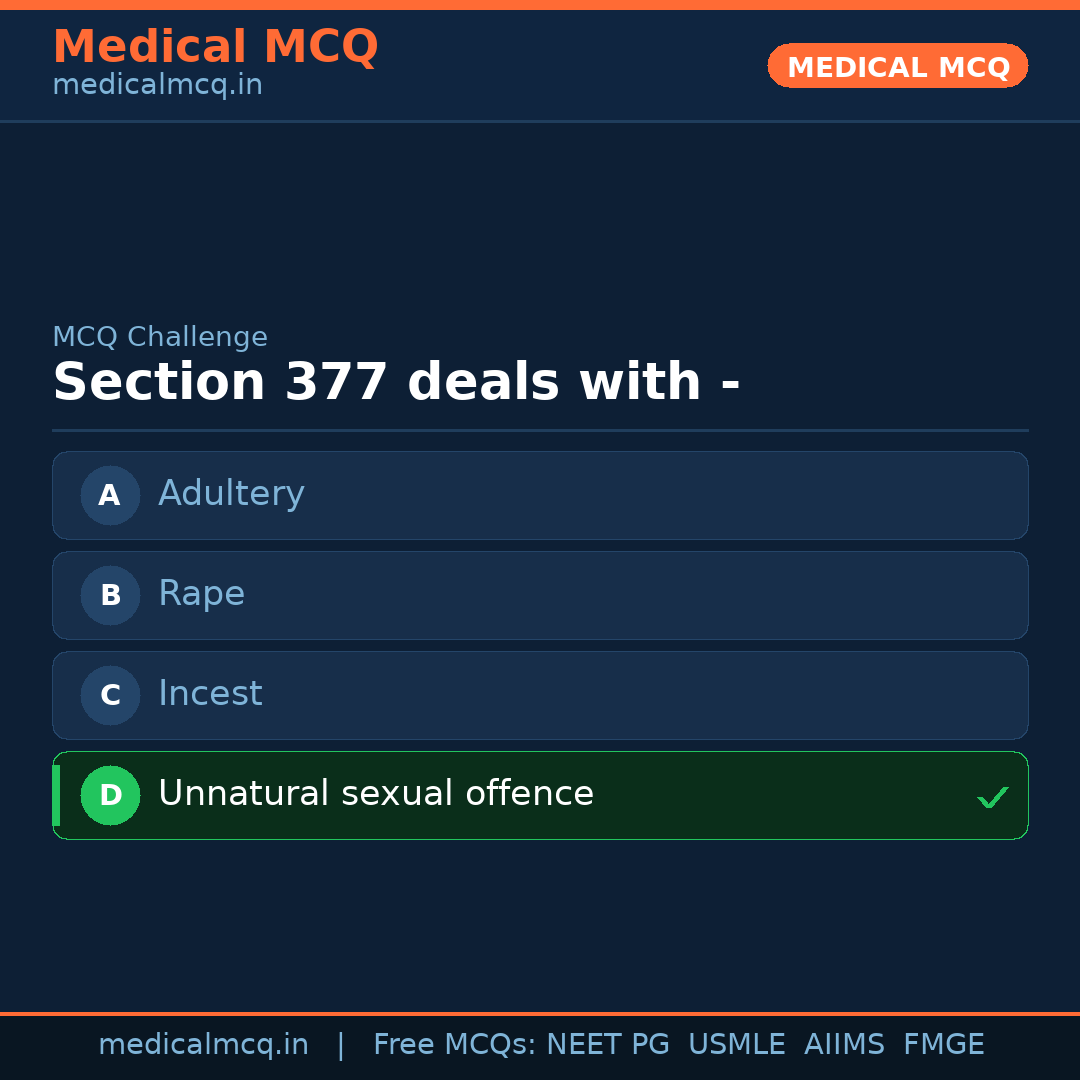This screenshot has width=1080, height=1080.
Task: Click the green highlight bar beside option D
Action: coord(55,795)
